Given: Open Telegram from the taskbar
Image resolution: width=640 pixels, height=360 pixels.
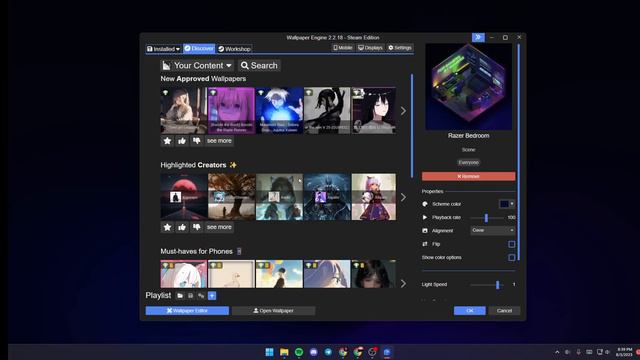Looking at the screenshot, I should pyautogui.click(x=328, y=352).
